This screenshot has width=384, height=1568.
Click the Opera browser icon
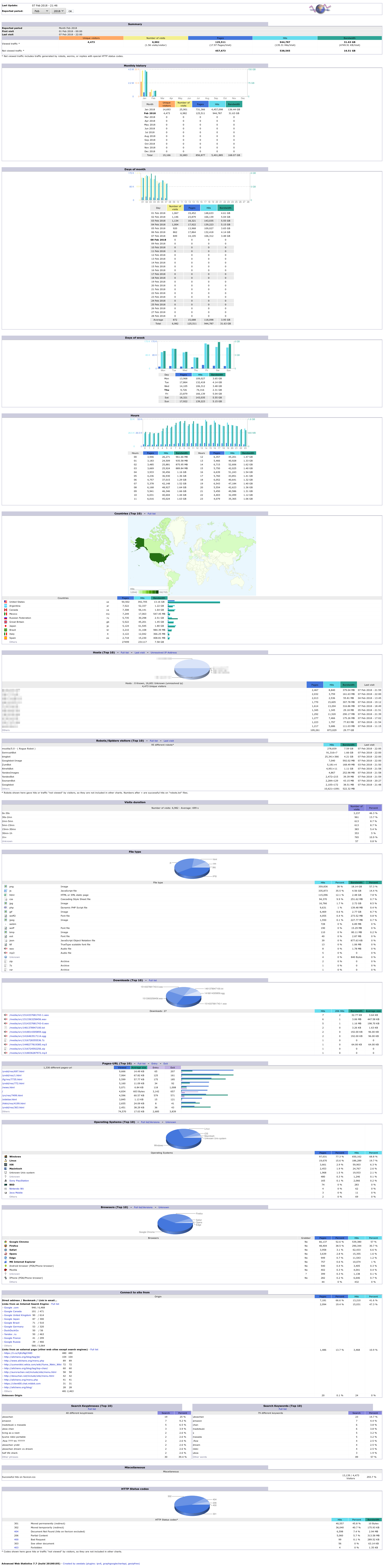tap(5, 1254)
